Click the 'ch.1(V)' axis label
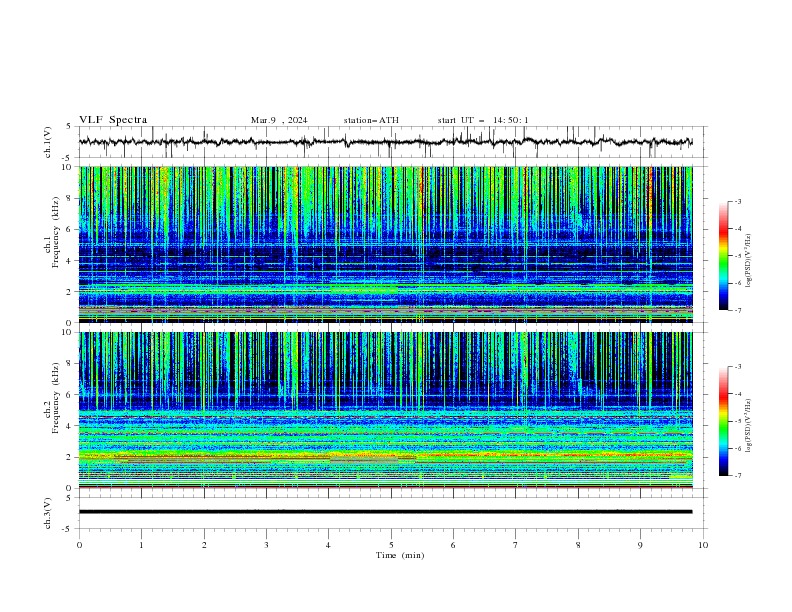Screen dimensions: 792x612 [x=48, y=142]
